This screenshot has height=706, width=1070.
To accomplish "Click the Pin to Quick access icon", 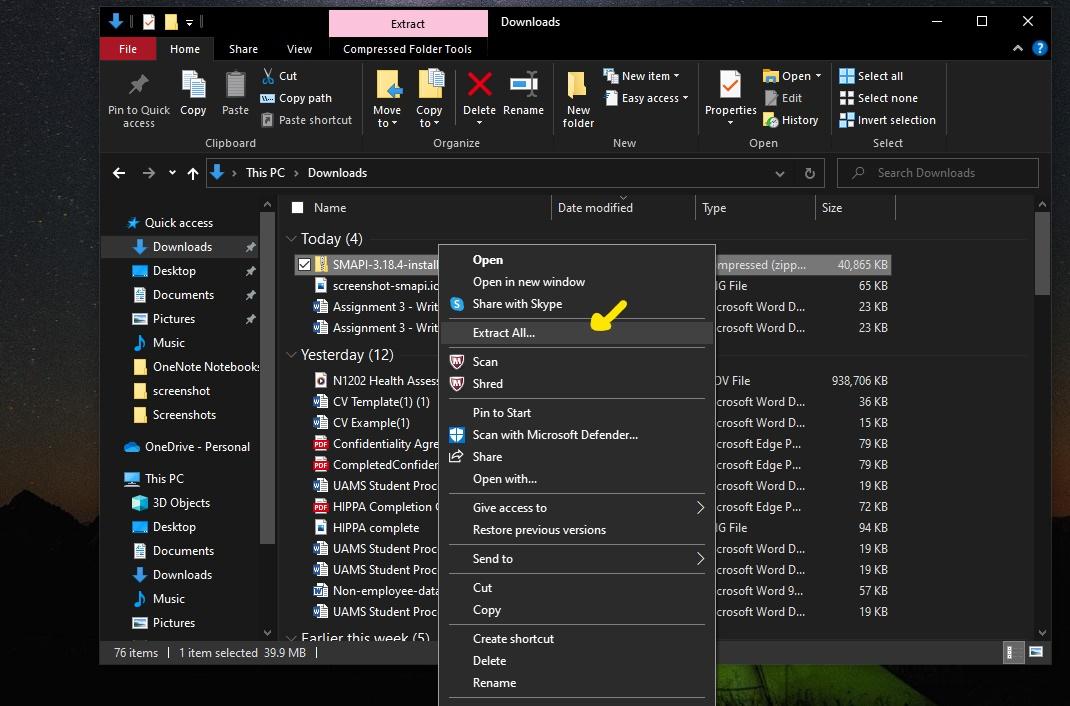I will click(x=139, y=87).
